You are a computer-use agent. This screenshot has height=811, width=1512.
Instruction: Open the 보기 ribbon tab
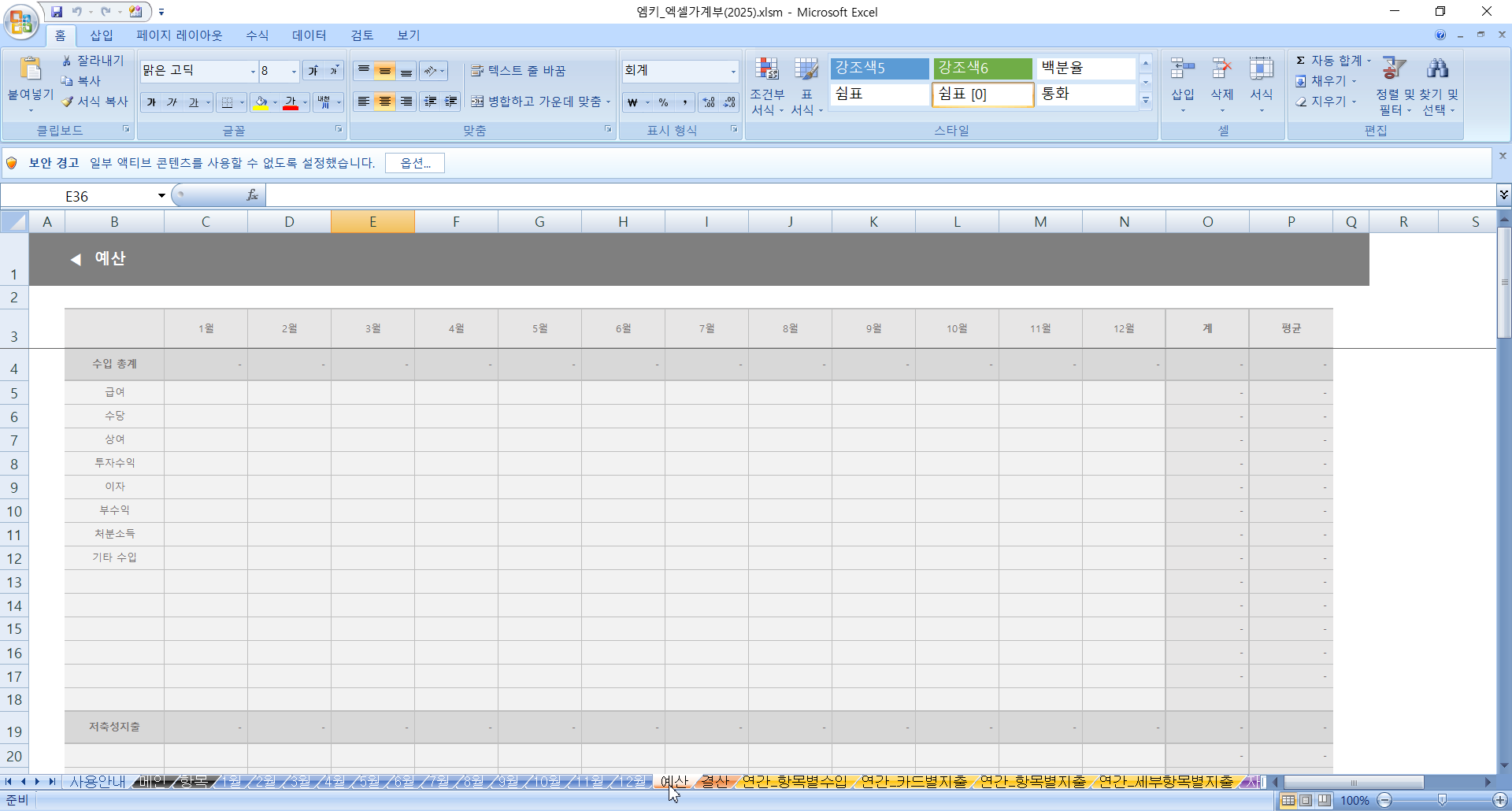click(x=409, y=35)
